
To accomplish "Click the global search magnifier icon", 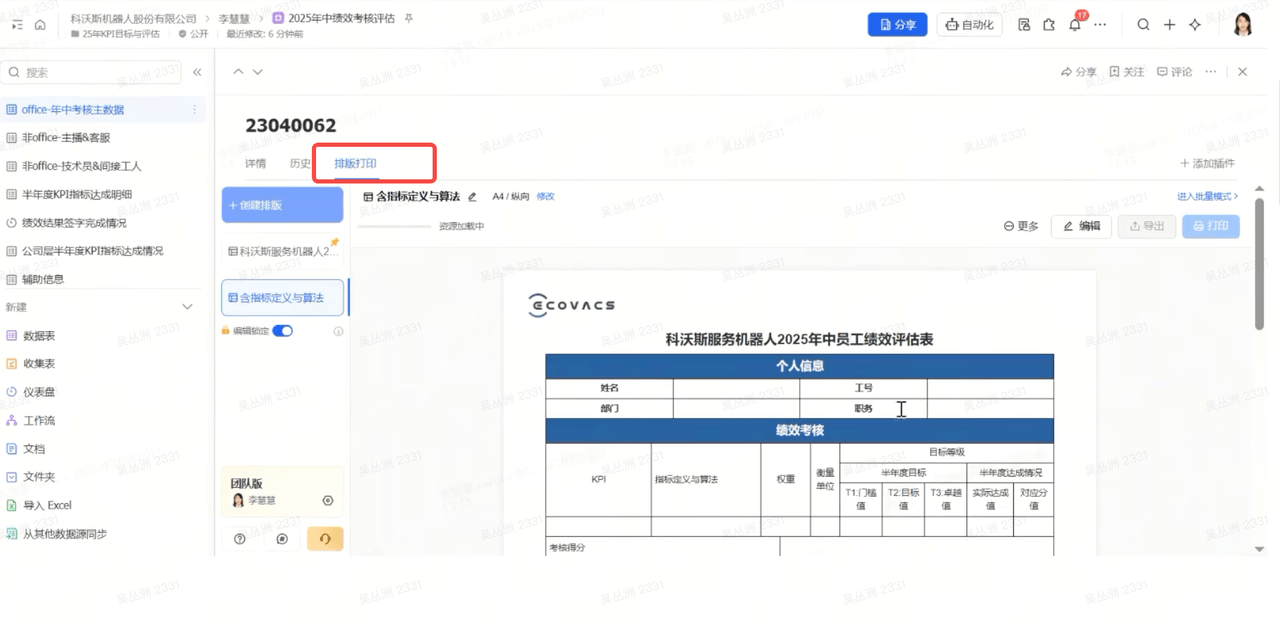I will click(1143, 25).
